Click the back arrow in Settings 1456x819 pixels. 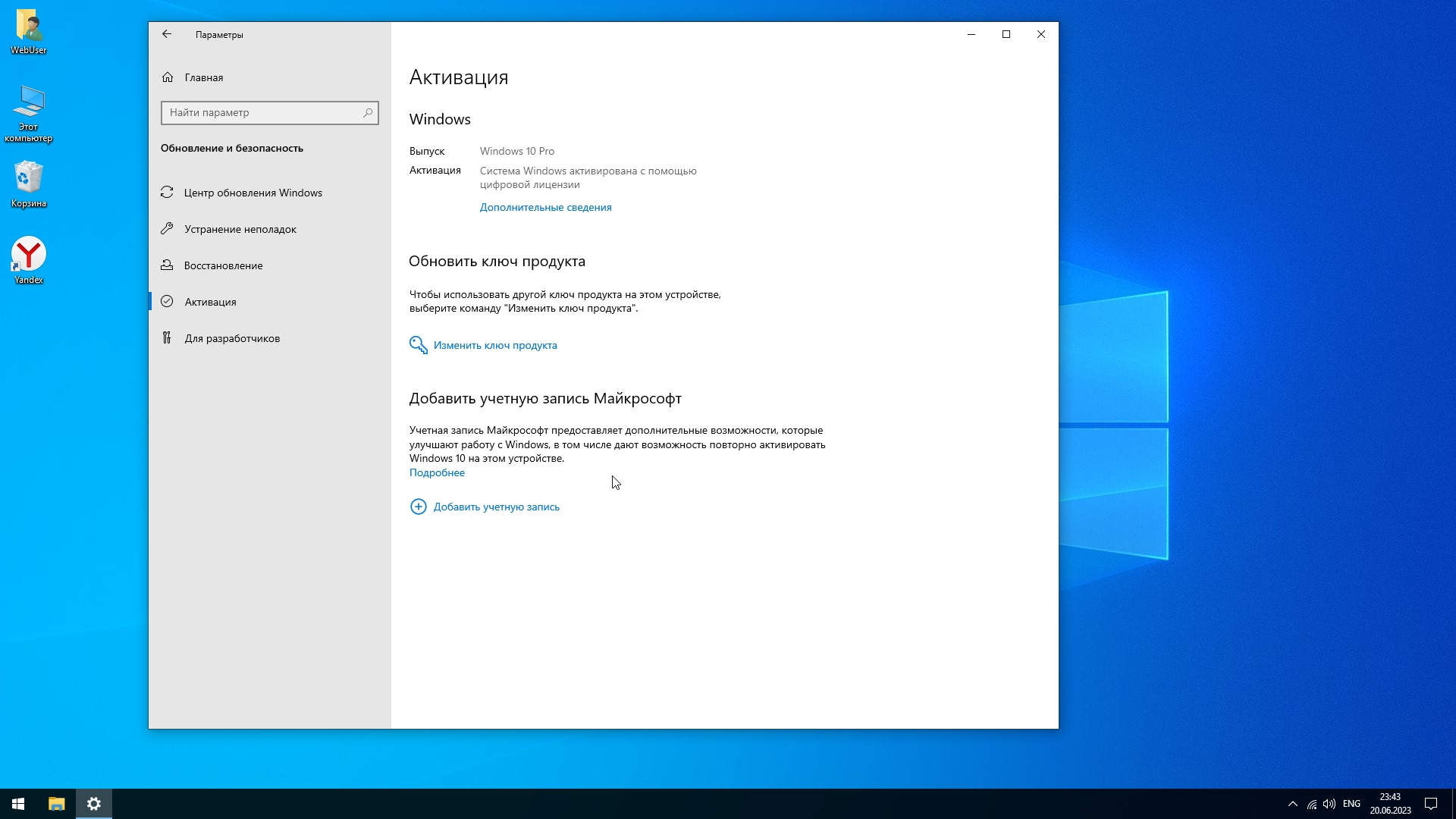click(x=167, y=34)
